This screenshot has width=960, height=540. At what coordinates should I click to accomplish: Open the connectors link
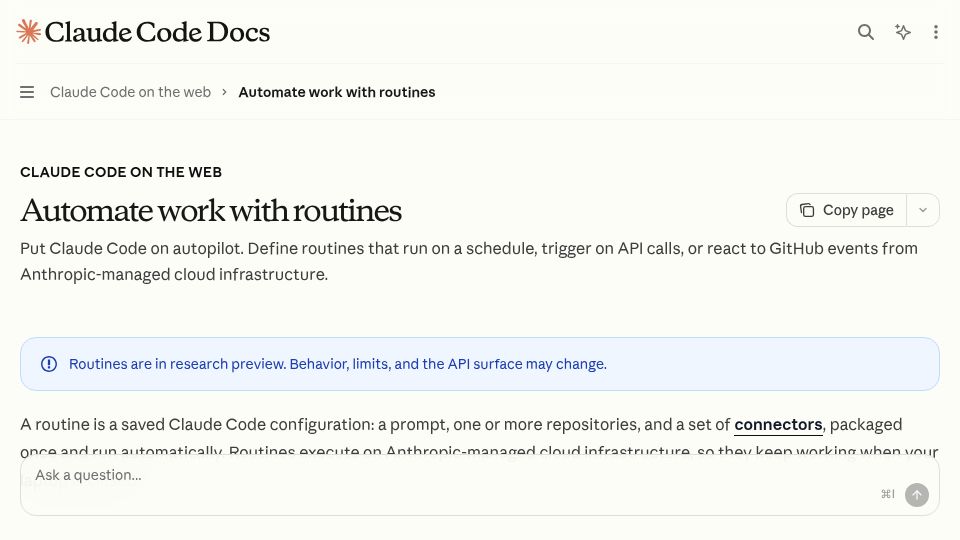pos(778,424)
